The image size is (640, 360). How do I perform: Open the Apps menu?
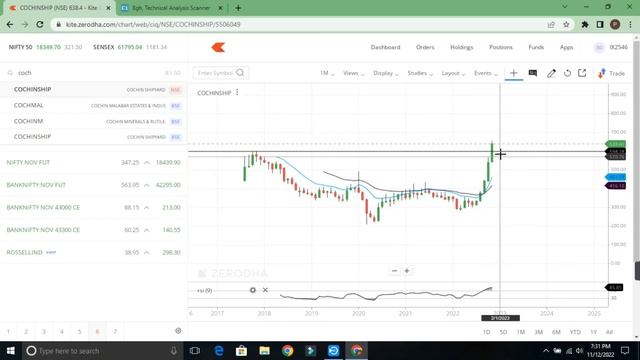(566, 47)
